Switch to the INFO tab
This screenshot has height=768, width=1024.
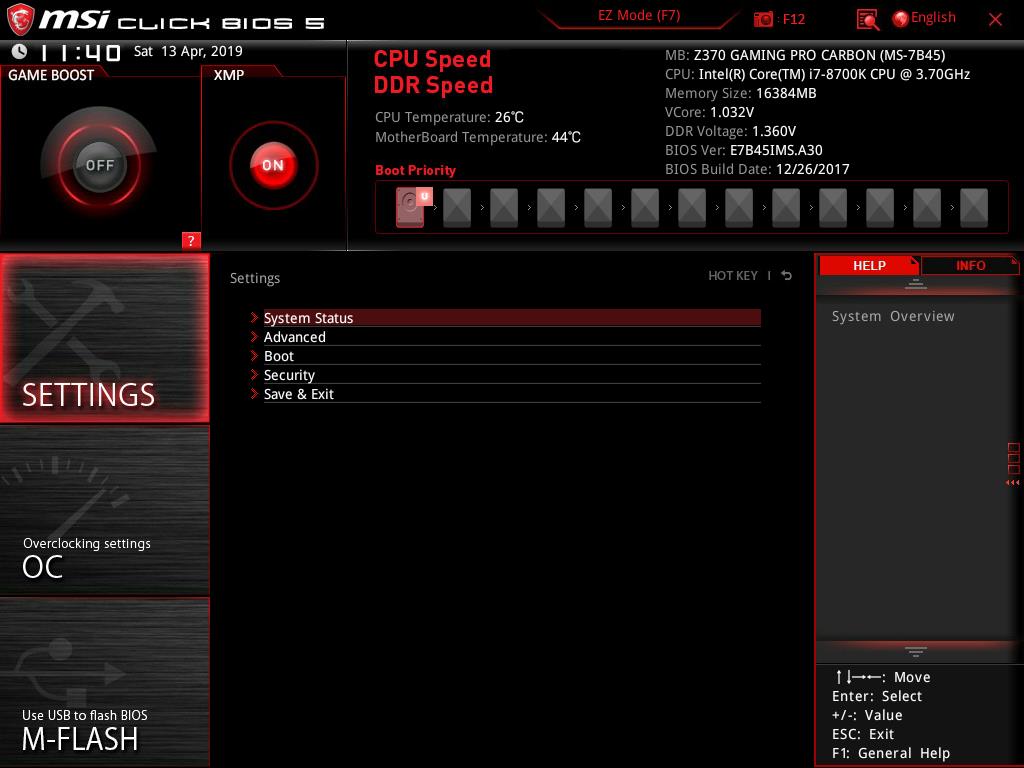point(970,265)
